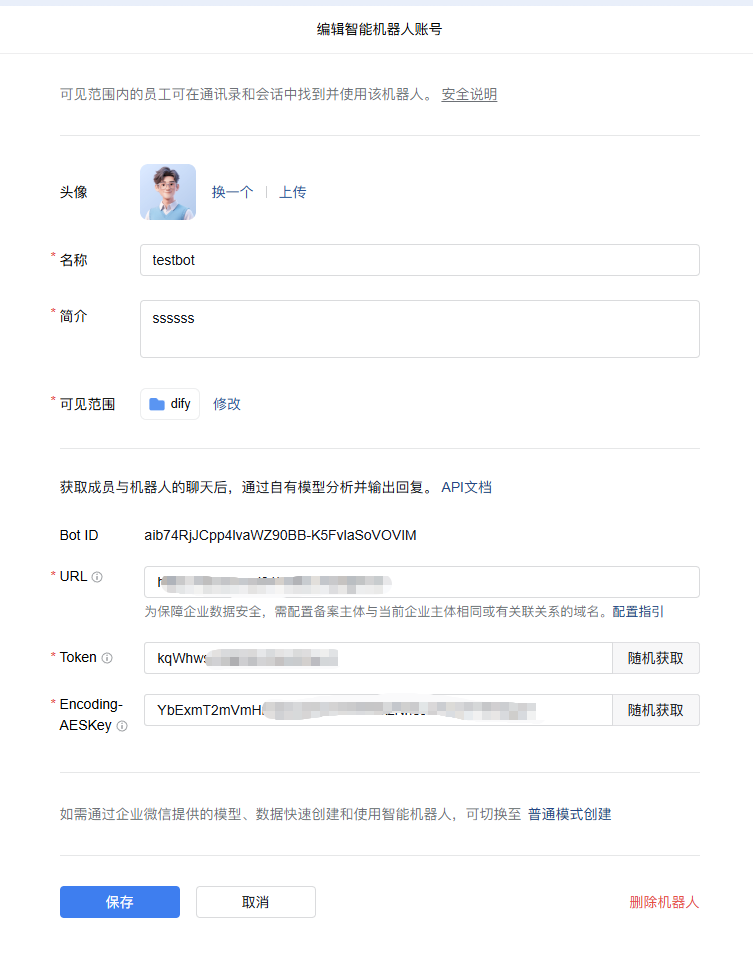
Task: Open the API文档 link
Action: click(x=466, y=488)
